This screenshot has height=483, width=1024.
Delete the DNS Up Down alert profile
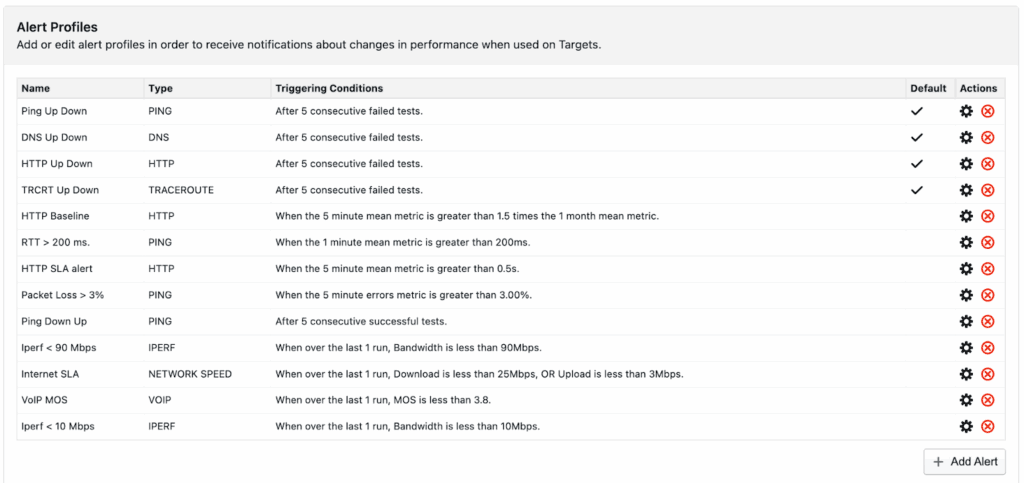point(988,137)
